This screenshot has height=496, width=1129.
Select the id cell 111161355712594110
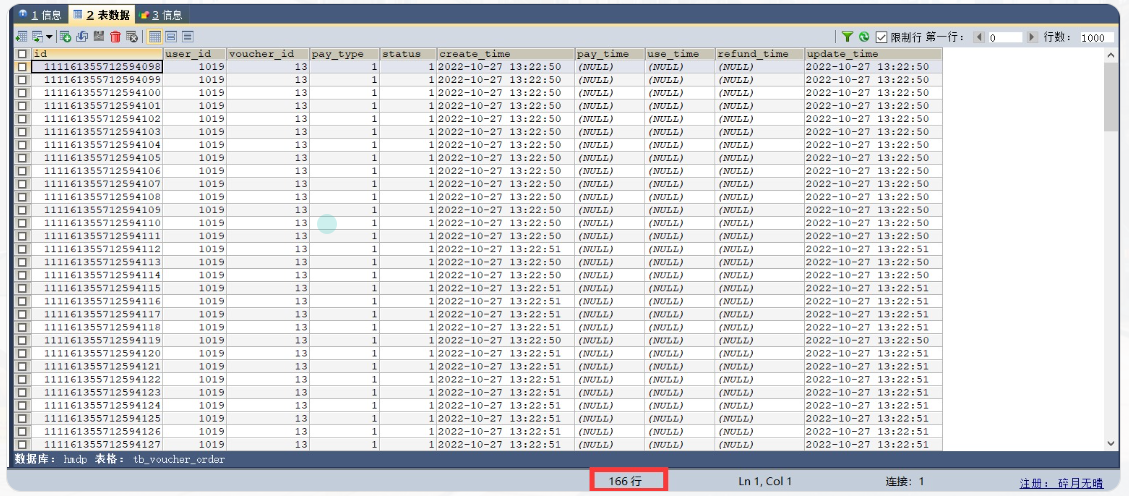coord(97,223)
